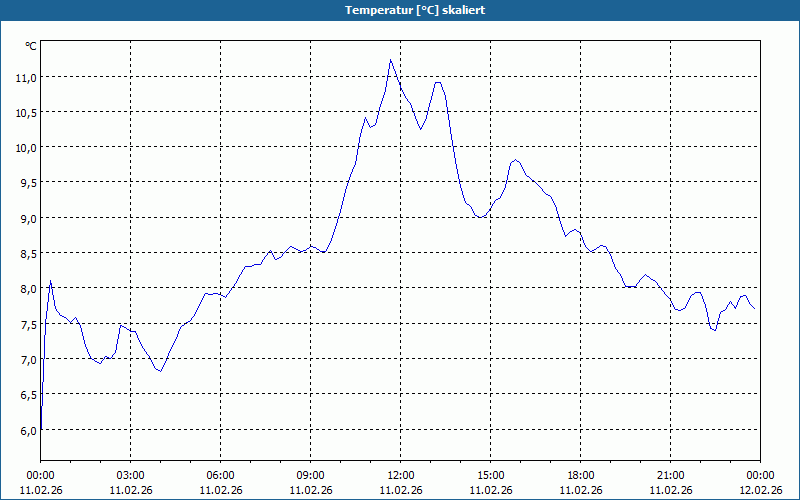800x500 pixels.
Task: Click the 9,5 y-axis tick label
Action: point(28,183)
